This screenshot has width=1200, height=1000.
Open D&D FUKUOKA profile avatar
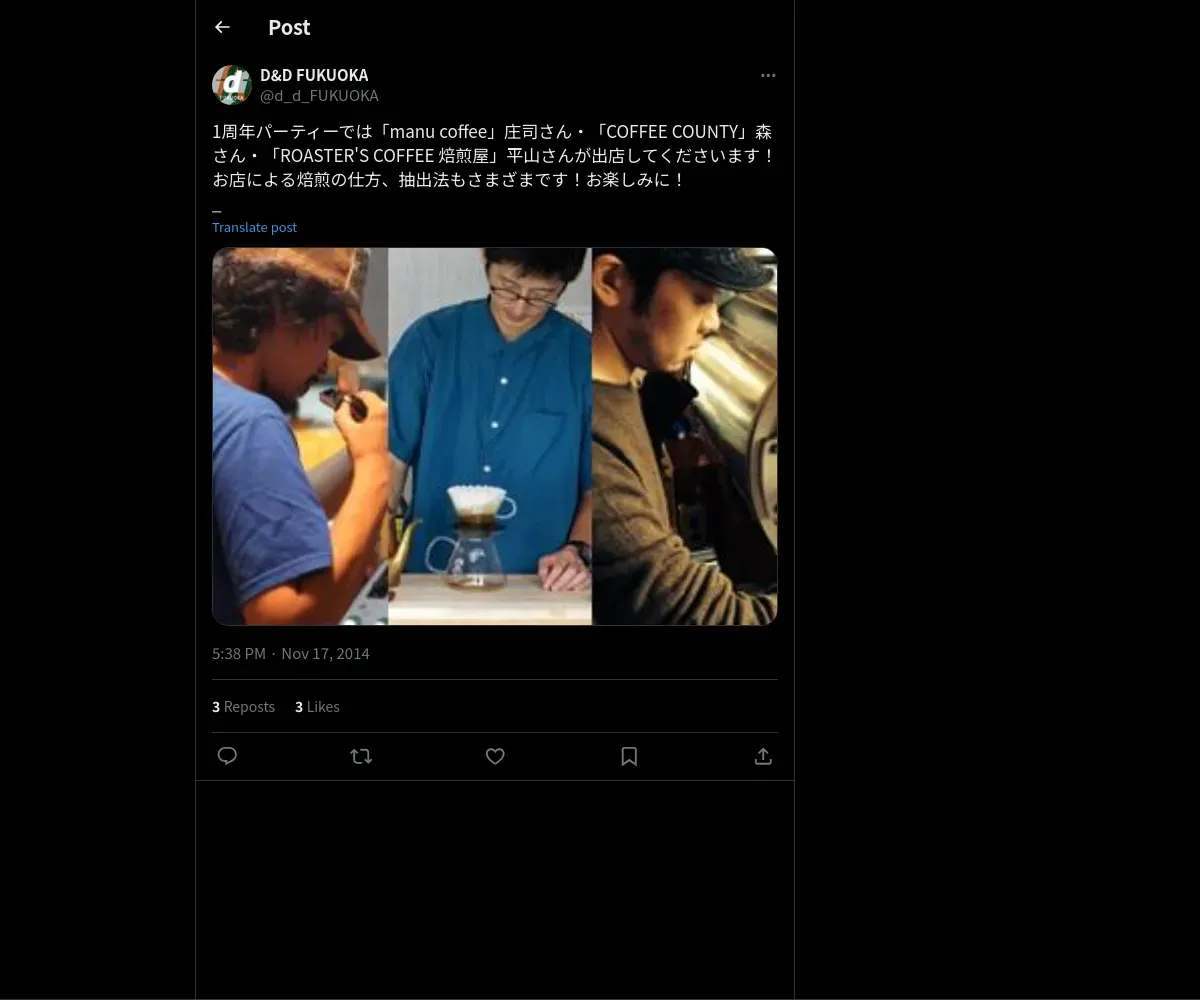click(x=232, y=85)
